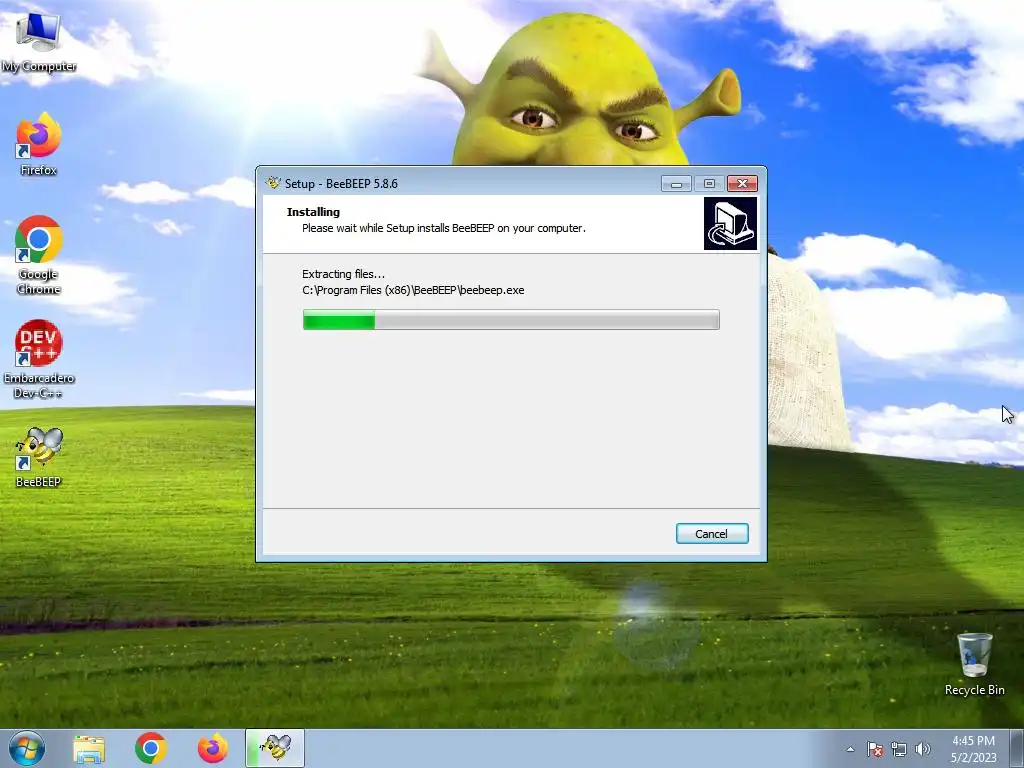Select the My Computer desktop icon
The height and width of the screenshot is (768, 1024).
coord(39,41)
